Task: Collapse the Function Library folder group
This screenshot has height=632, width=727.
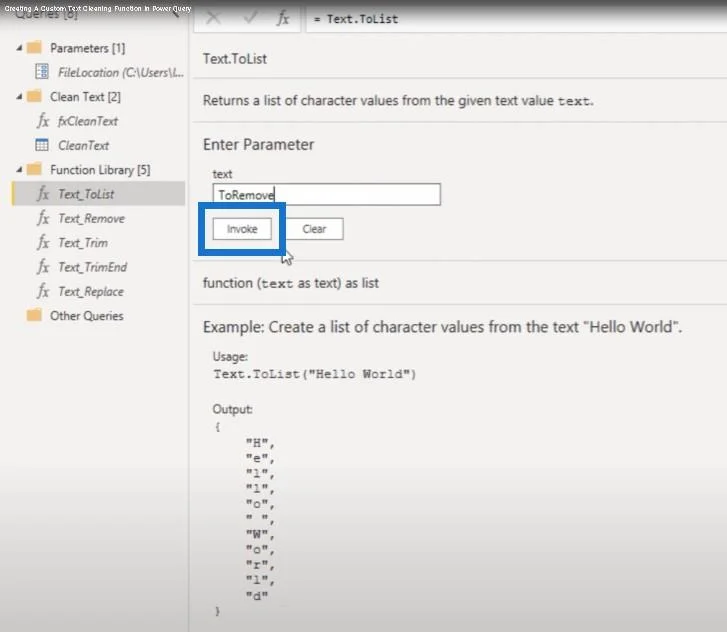Action: pyautogui.click(x=19, y=170)
